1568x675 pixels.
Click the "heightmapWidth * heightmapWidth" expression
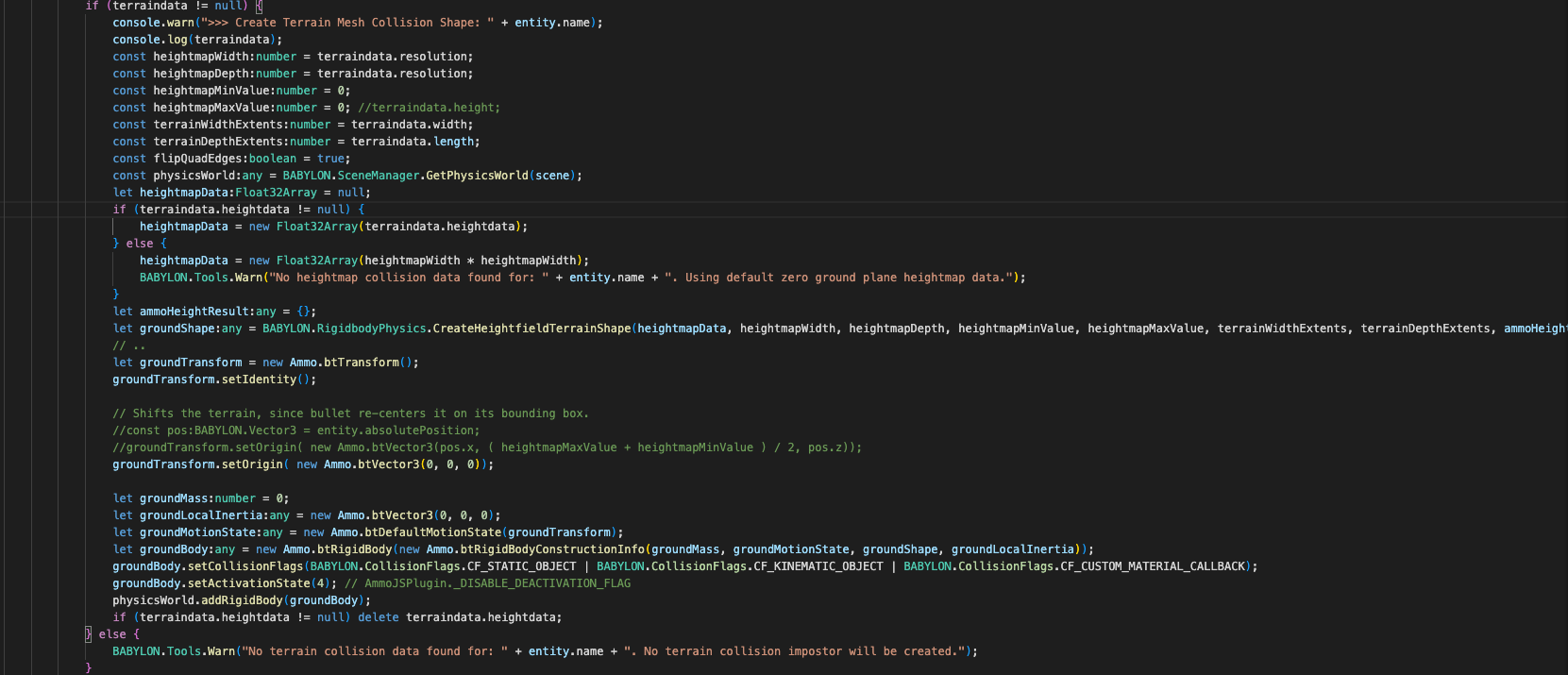click(470, 261)
